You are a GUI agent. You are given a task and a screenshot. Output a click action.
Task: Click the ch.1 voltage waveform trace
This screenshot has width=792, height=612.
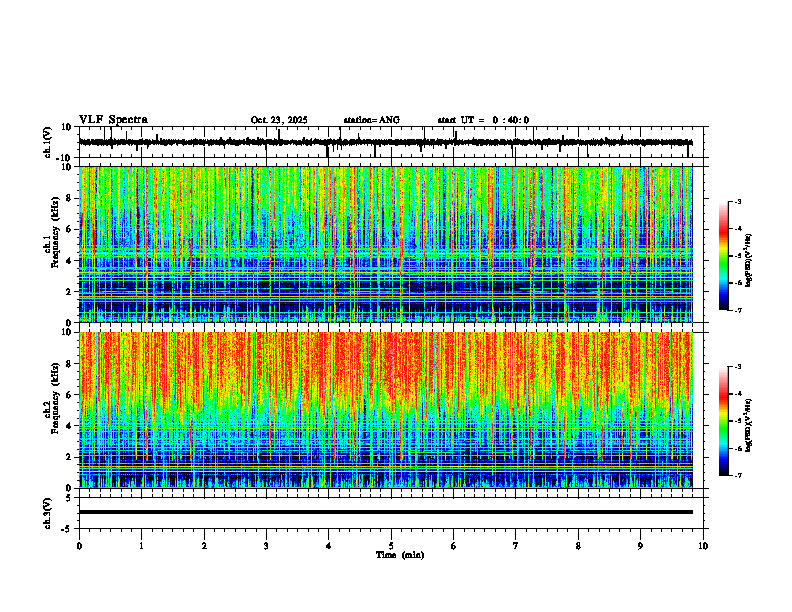point(385,142)
